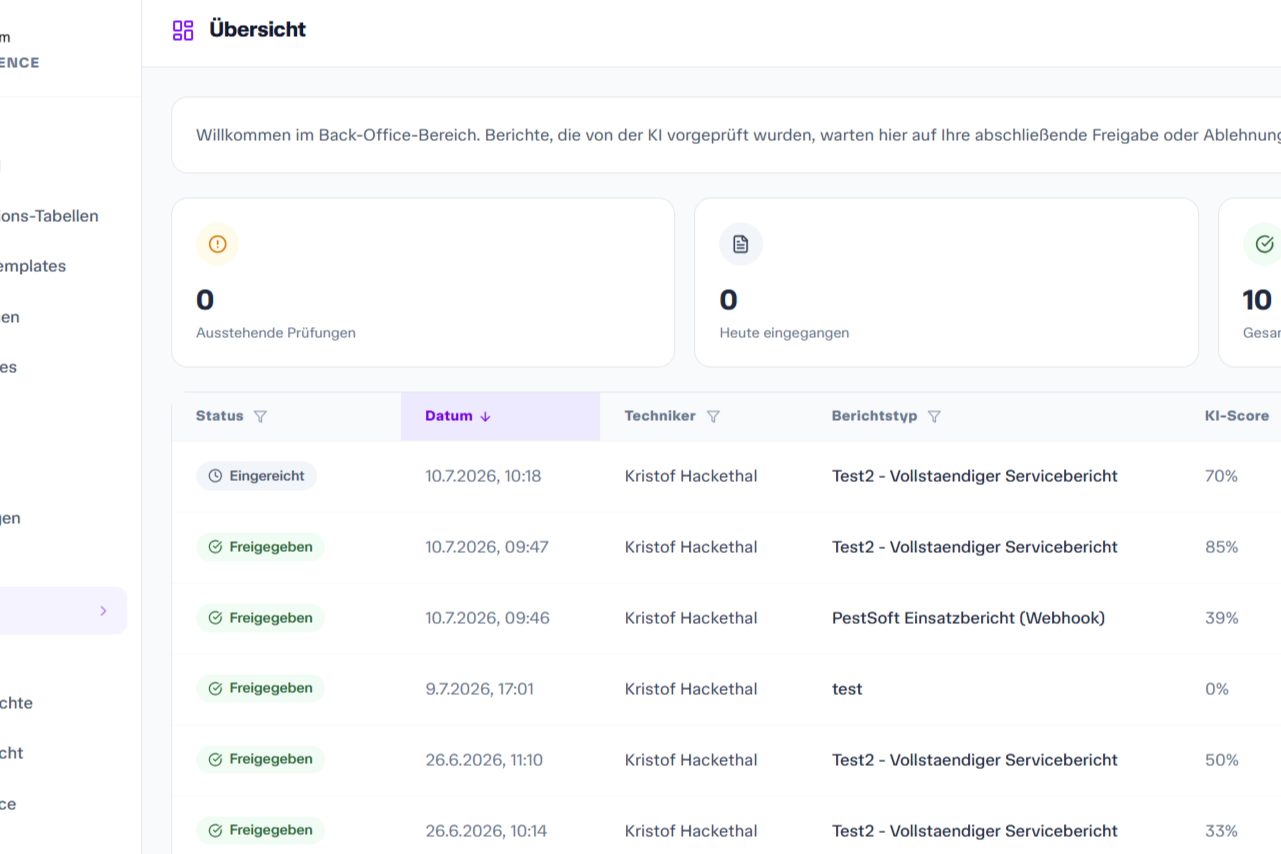This screenshot has width=1281, height=854.
Task: Click the date 9.7.2026, 17:01
Action: [x=479, y=689]
